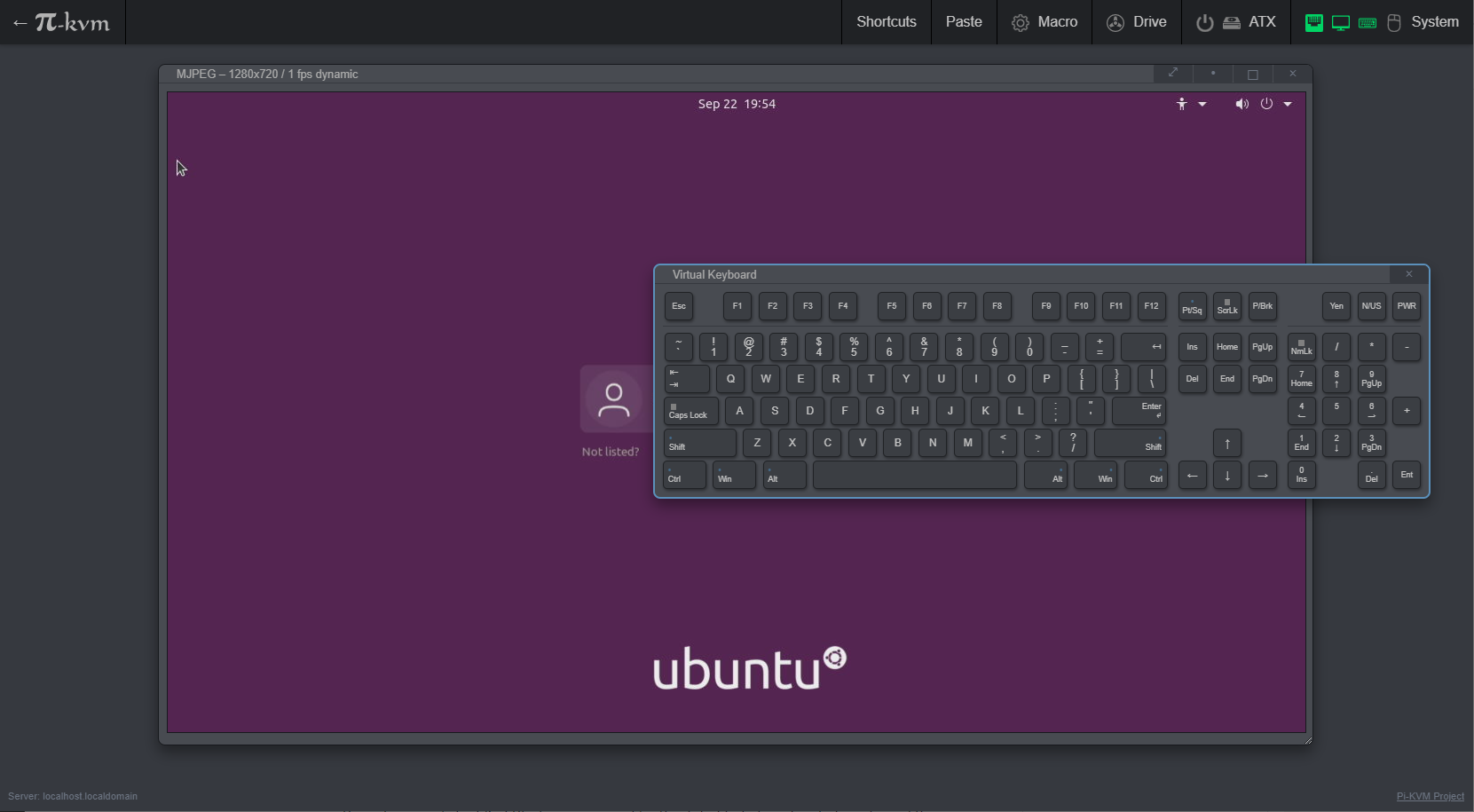This screenshot has width=1474, height=812.
Task: Toggle the left Alt key
Action: click(x=785, y=475)
